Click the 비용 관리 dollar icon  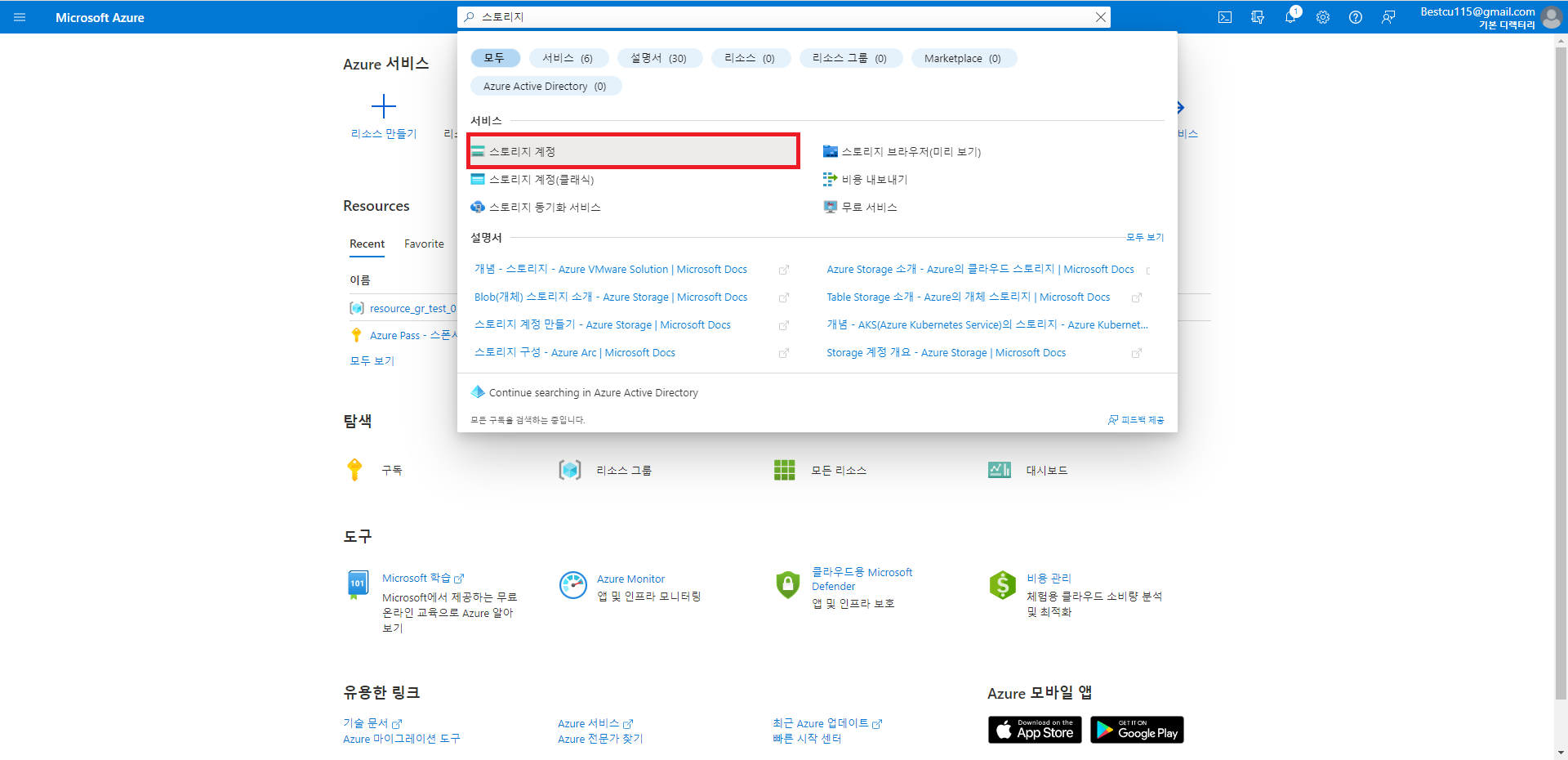point(1002,585)
